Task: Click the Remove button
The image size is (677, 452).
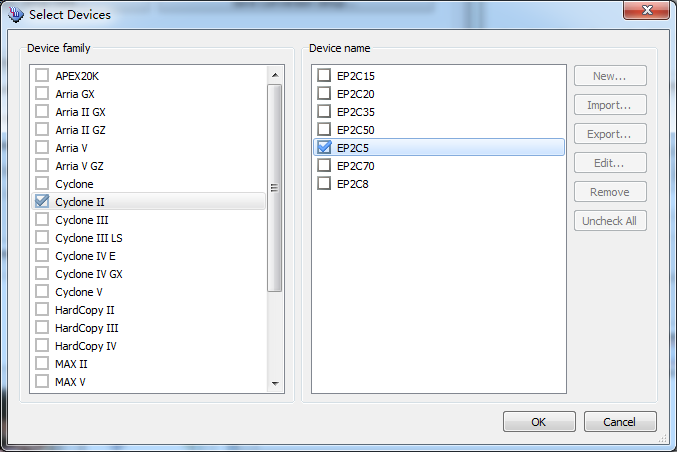Action: pyautogui.click(x=610, y=192)
